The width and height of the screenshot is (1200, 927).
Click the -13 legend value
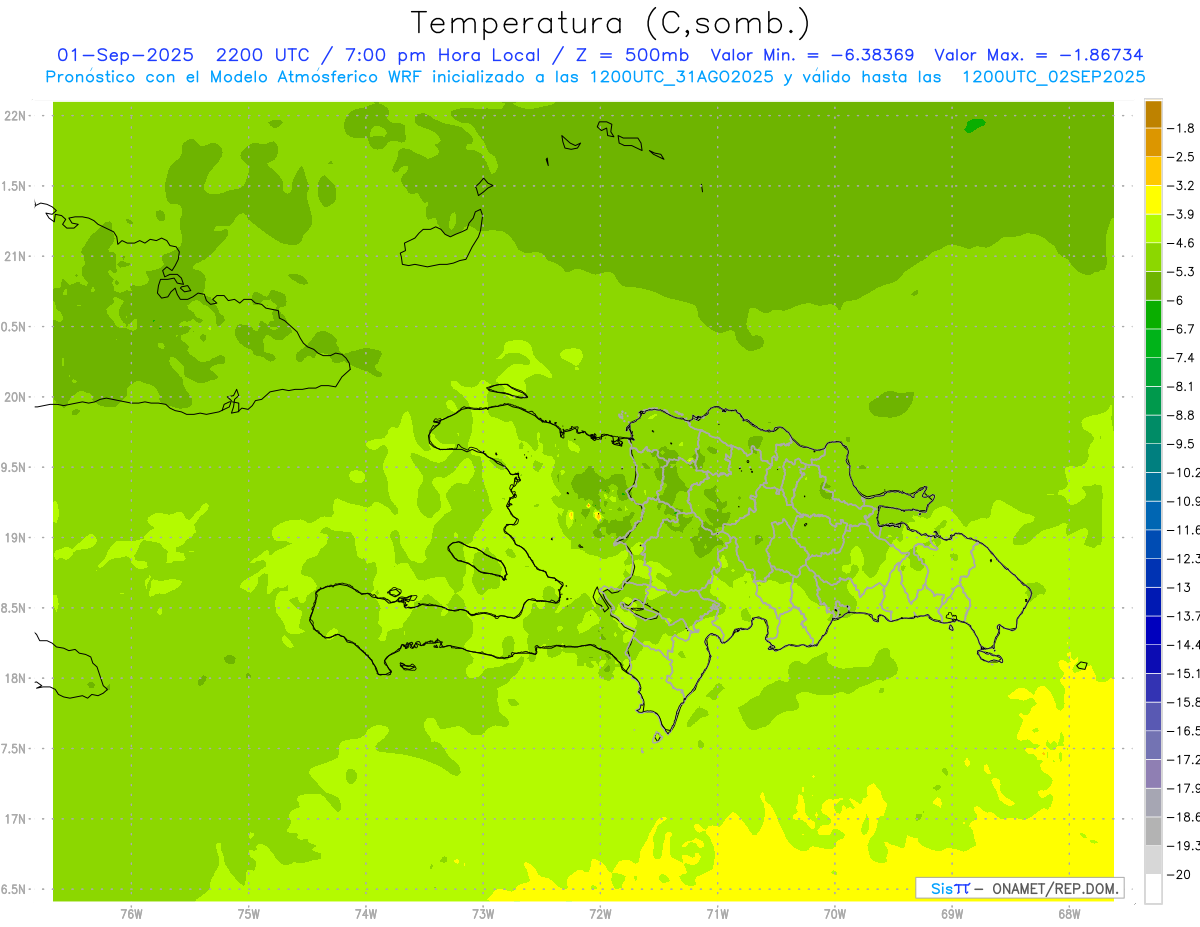tap(1179, 587)
